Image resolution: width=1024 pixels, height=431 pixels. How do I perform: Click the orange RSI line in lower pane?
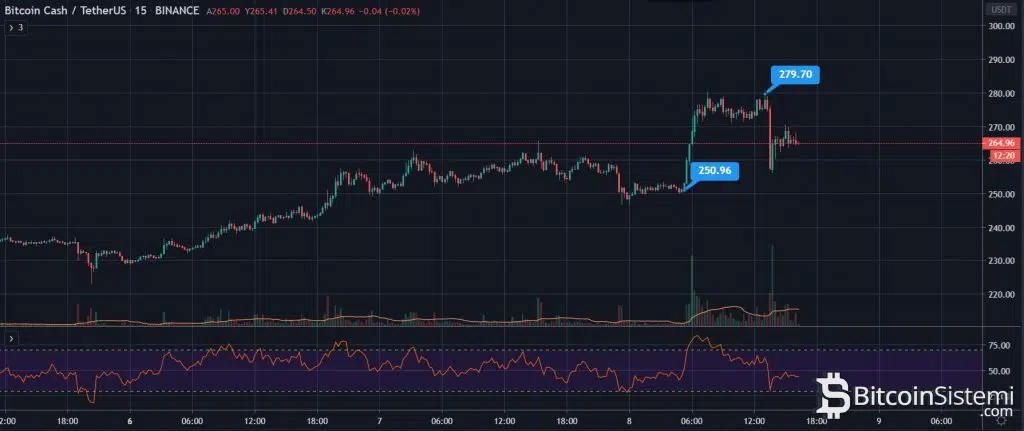coord(400,360)
